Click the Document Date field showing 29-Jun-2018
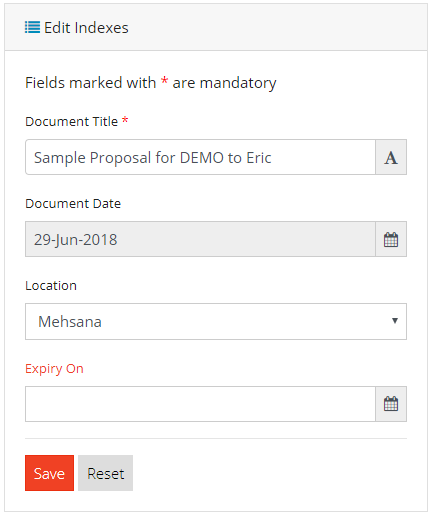The image size is (431, 523). point(200,239)
